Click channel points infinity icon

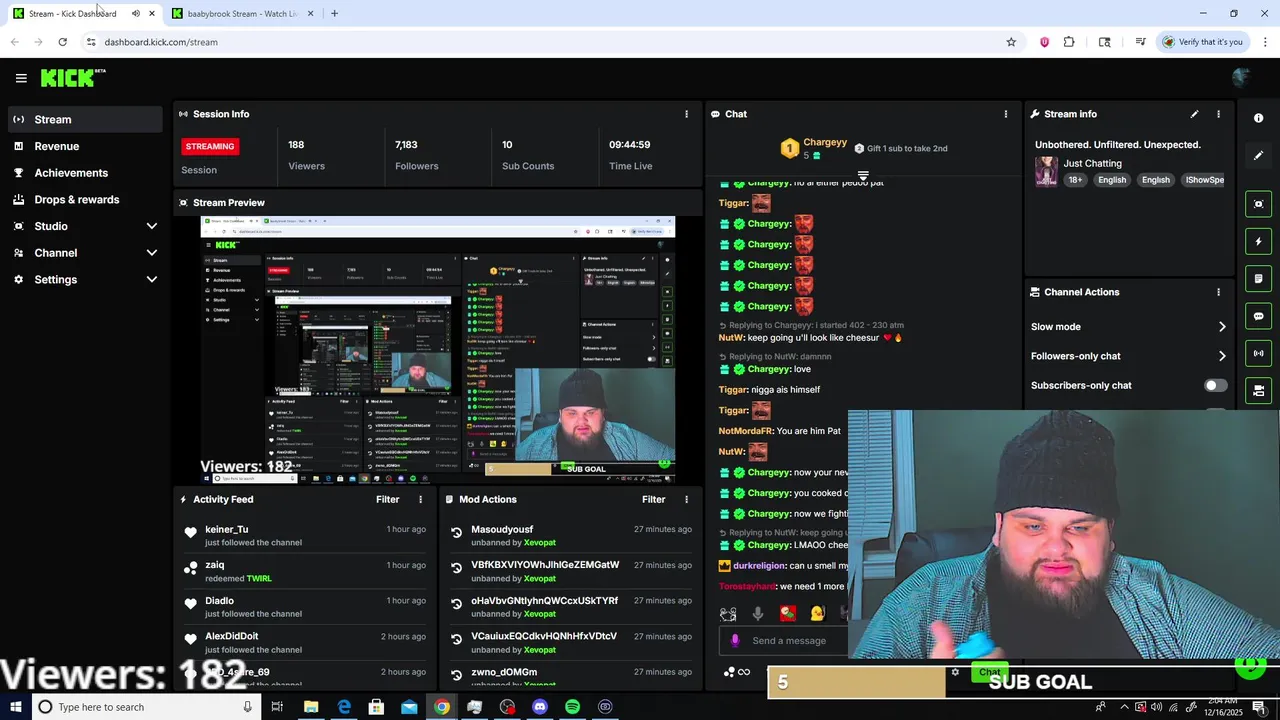tap(737, 672)
